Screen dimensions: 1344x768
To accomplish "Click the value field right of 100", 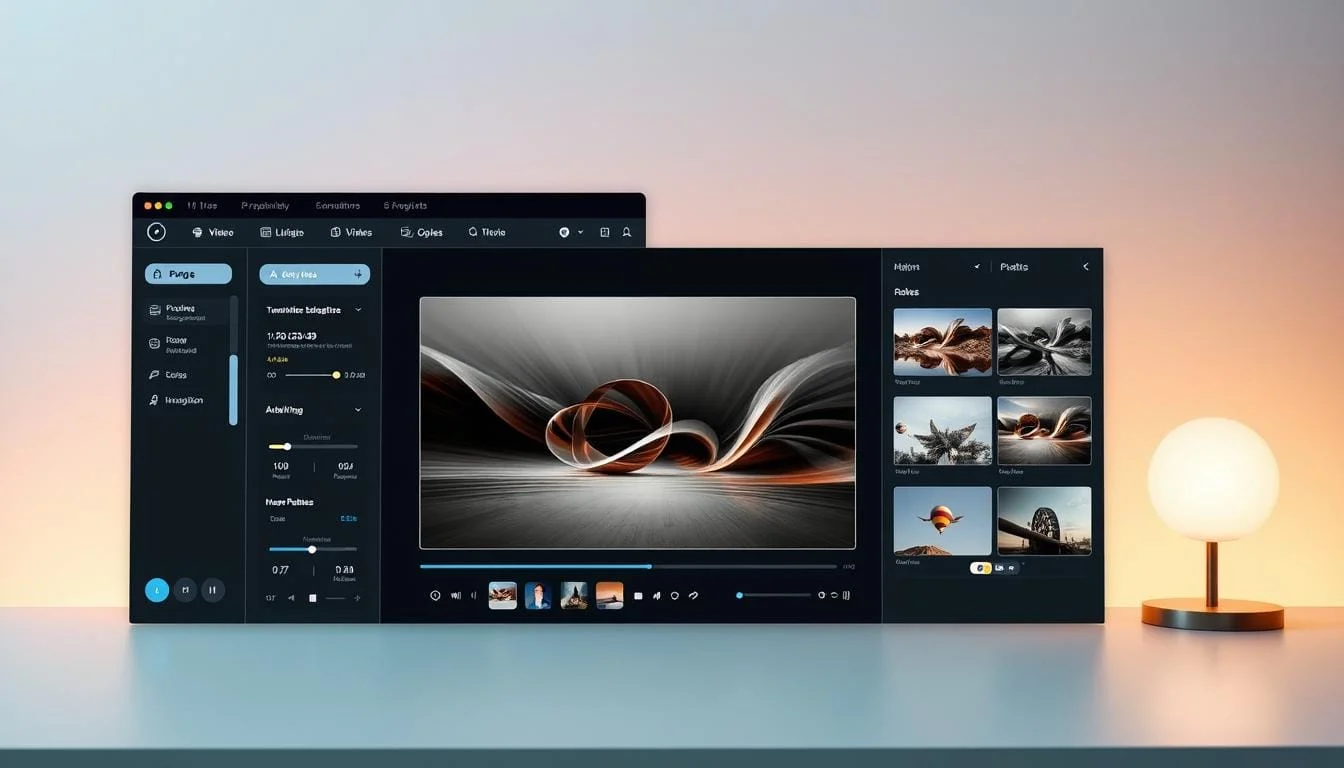I will tap(346, 467).
